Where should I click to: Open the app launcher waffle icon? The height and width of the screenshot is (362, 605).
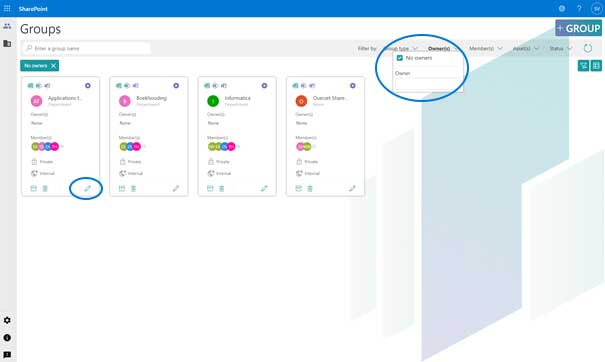pyautogui.click(x=7, y=8)
